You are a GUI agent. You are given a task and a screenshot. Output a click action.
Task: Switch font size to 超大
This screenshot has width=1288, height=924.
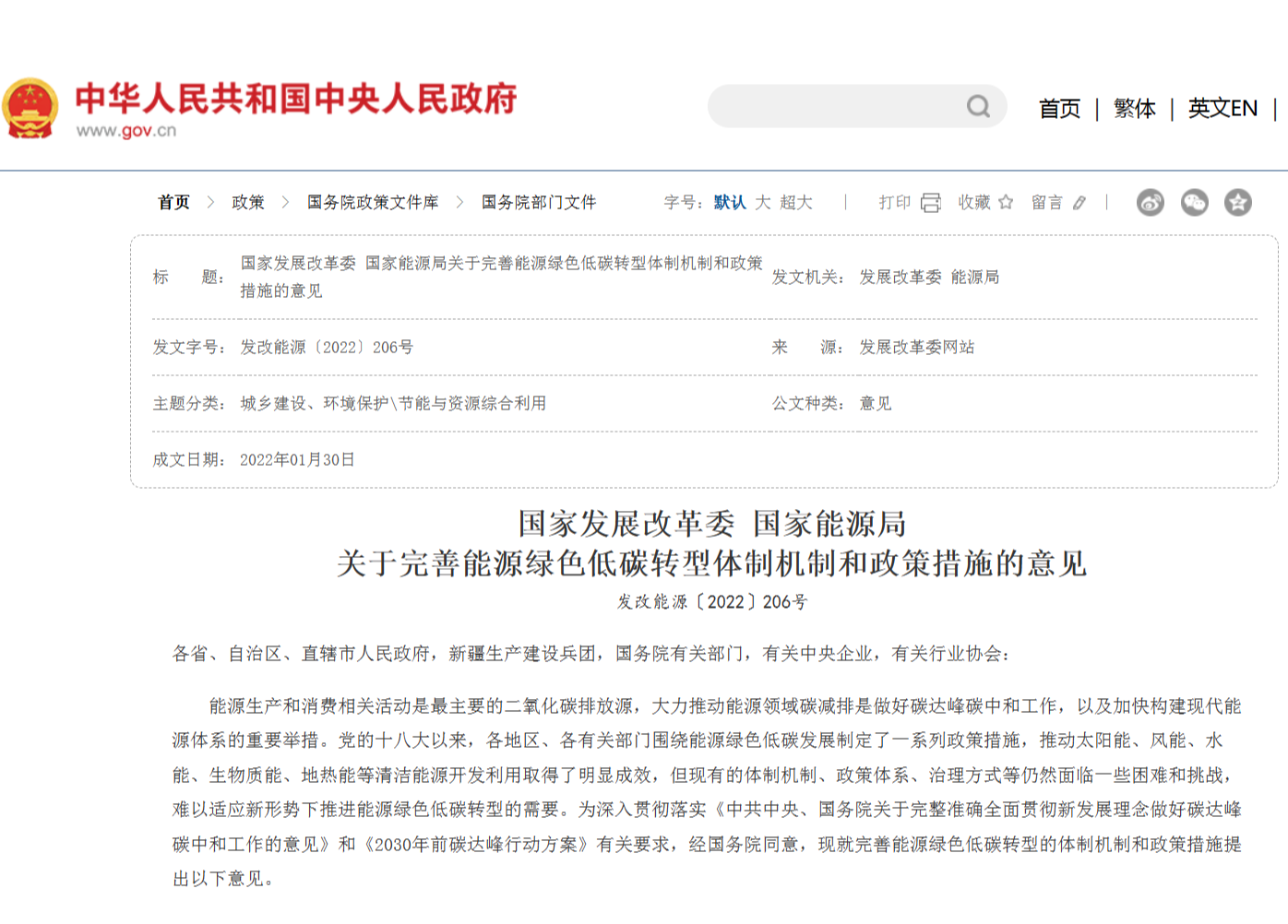[795, 203]
